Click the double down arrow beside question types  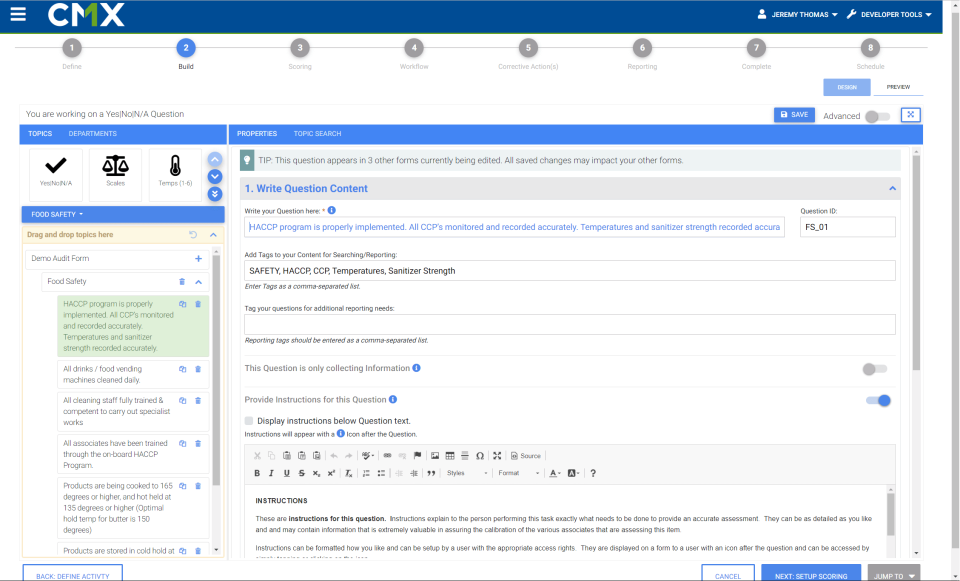pos(214,194)
